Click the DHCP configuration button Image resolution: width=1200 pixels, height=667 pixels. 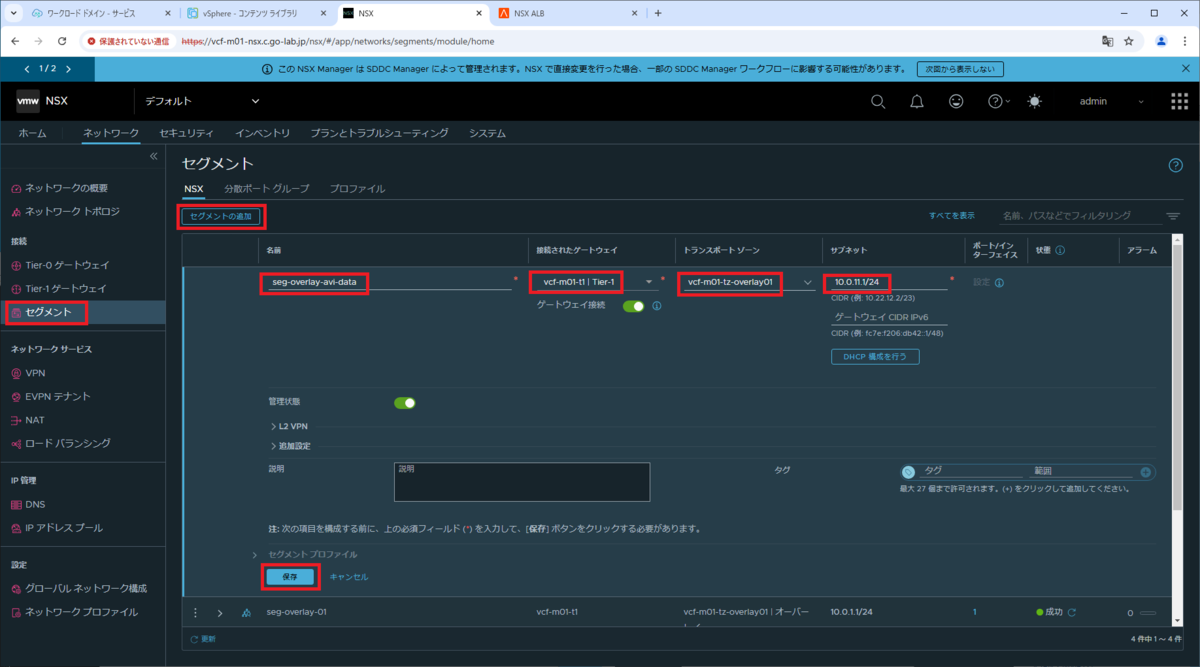pyautogui.click(x=875, y=356)
